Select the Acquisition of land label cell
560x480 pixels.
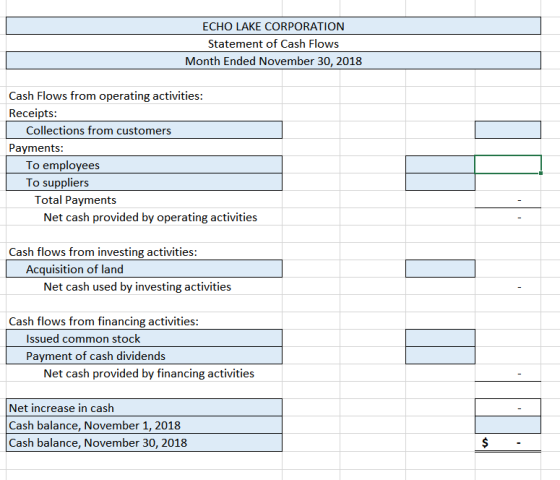[144, 269]
